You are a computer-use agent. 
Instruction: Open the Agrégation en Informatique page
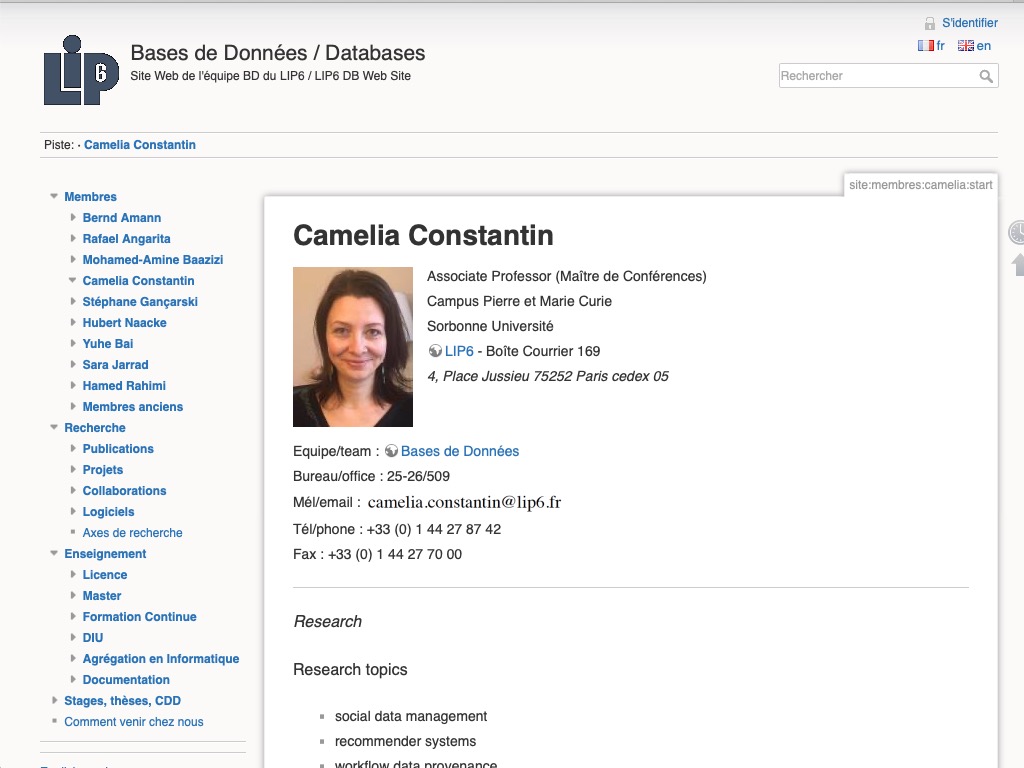click(x=160, y=658)
